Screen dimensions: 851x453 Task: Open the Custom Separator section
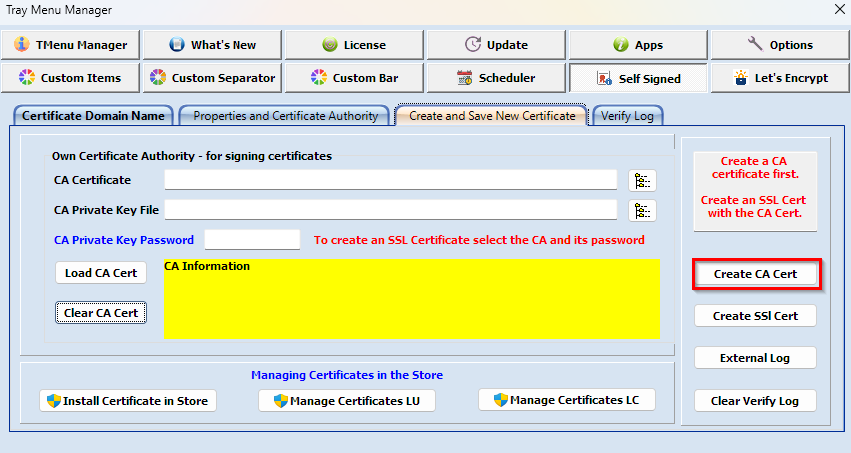212,78
